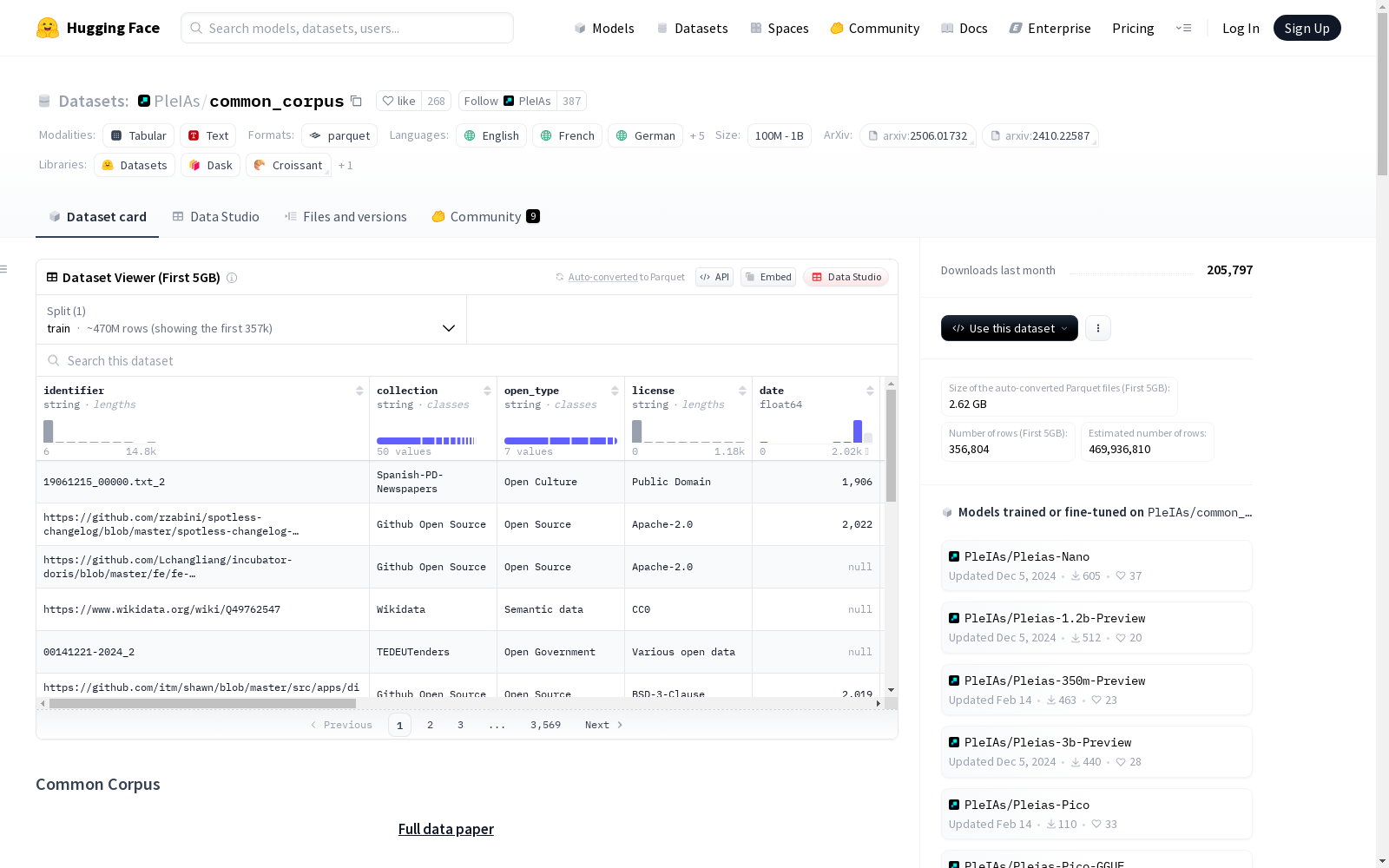Screen dimensions: 1389x868
Task: Copy the common_corpus dataset name
Action: (x=356, y=101)
